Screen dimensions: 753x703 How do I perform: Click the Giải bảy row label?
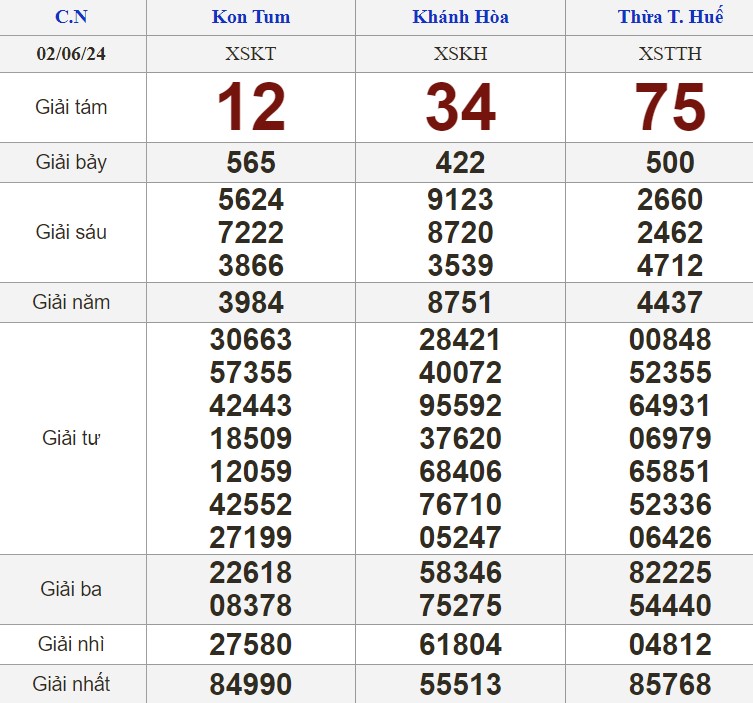coord(71,162)
